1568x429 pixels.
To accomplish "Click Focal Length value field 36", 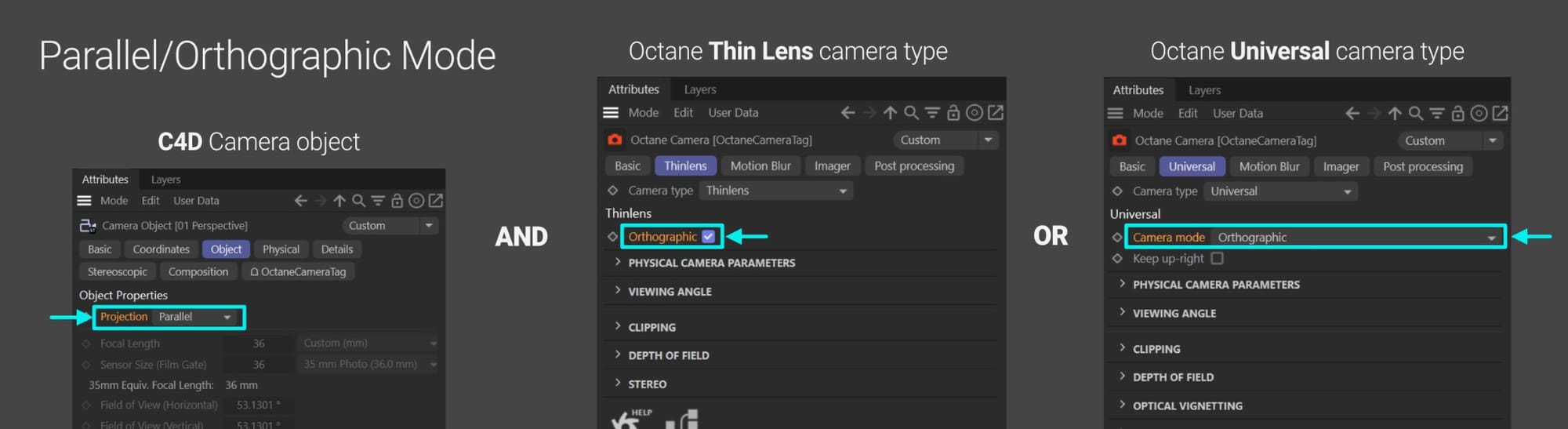I will point(259,344).
